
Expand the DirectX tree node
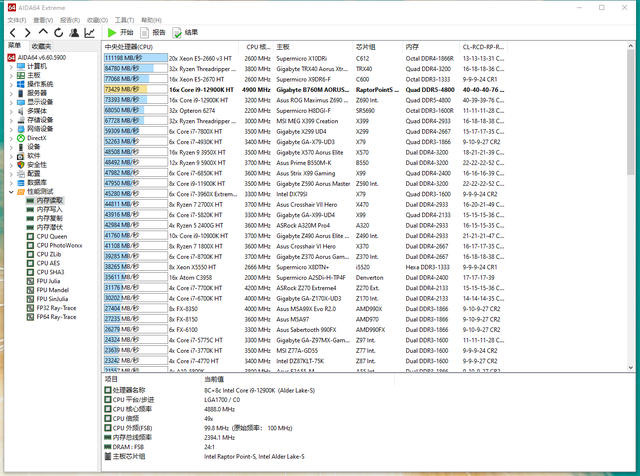coord(11,138)
